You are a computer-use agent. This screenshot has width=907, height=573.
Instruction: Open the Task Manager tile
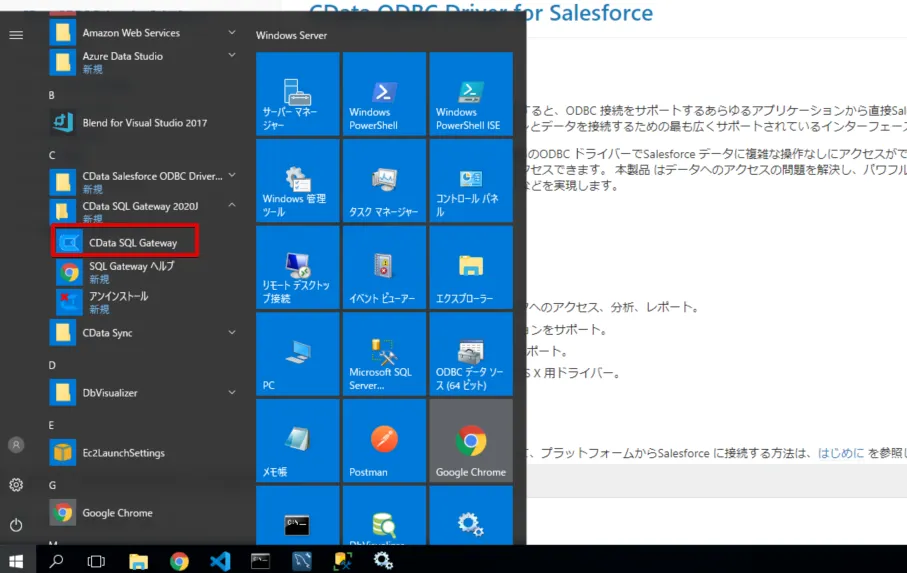pyautogui.click(x=384, y=180)
